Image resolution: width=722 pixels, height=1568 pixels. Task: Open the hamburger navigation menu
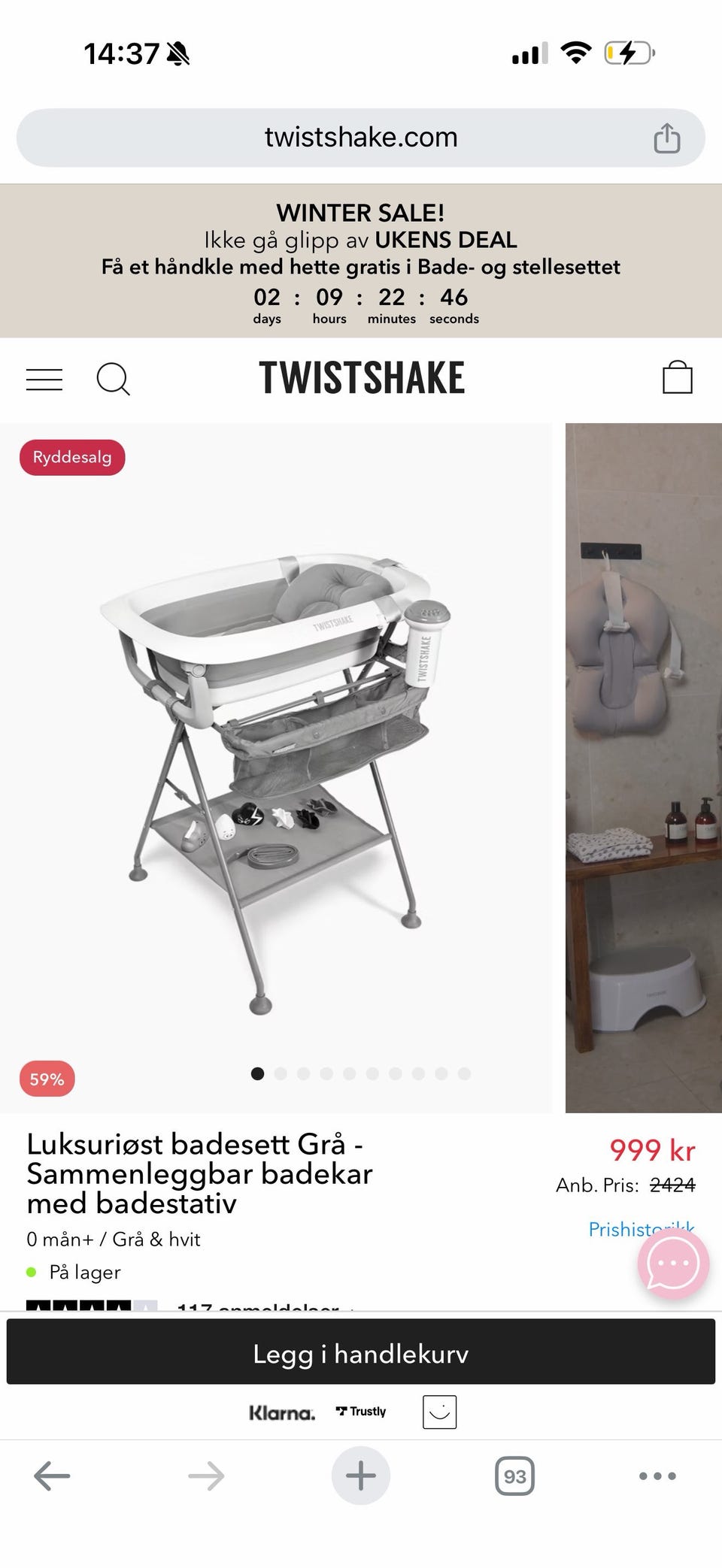(x=44, y=379)
